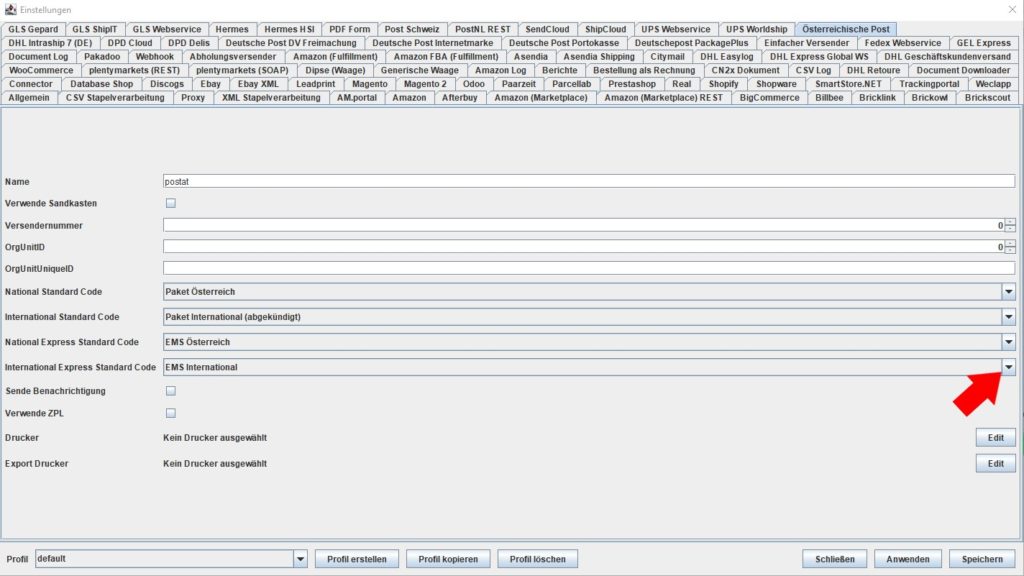Switch to the Allgemein tab
The image size is (1024, 576).
tap(29, 97)
